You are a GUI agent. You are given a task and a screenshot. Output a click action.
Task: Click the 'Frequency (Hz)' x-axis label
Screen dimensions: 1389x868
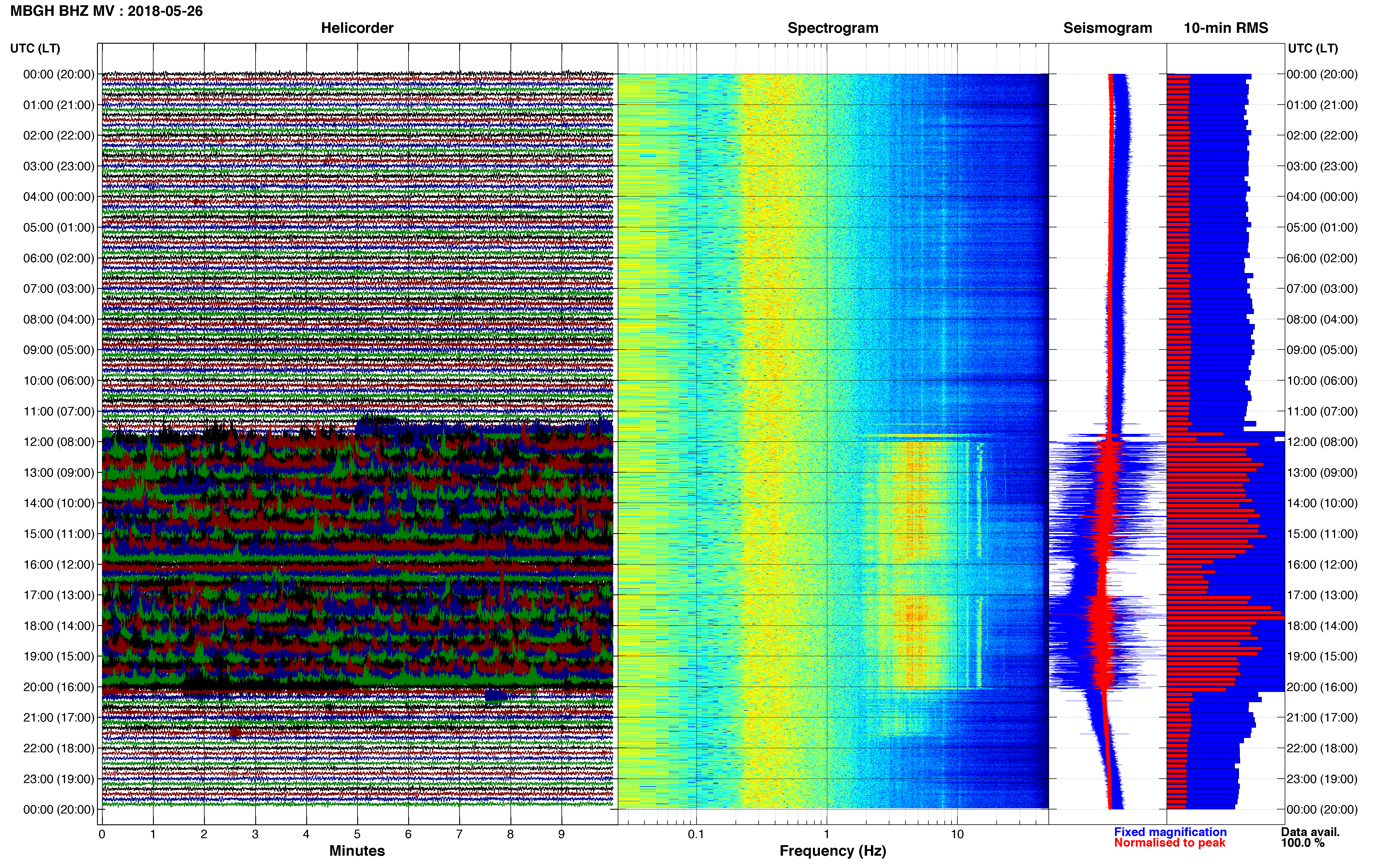point(833,851)
